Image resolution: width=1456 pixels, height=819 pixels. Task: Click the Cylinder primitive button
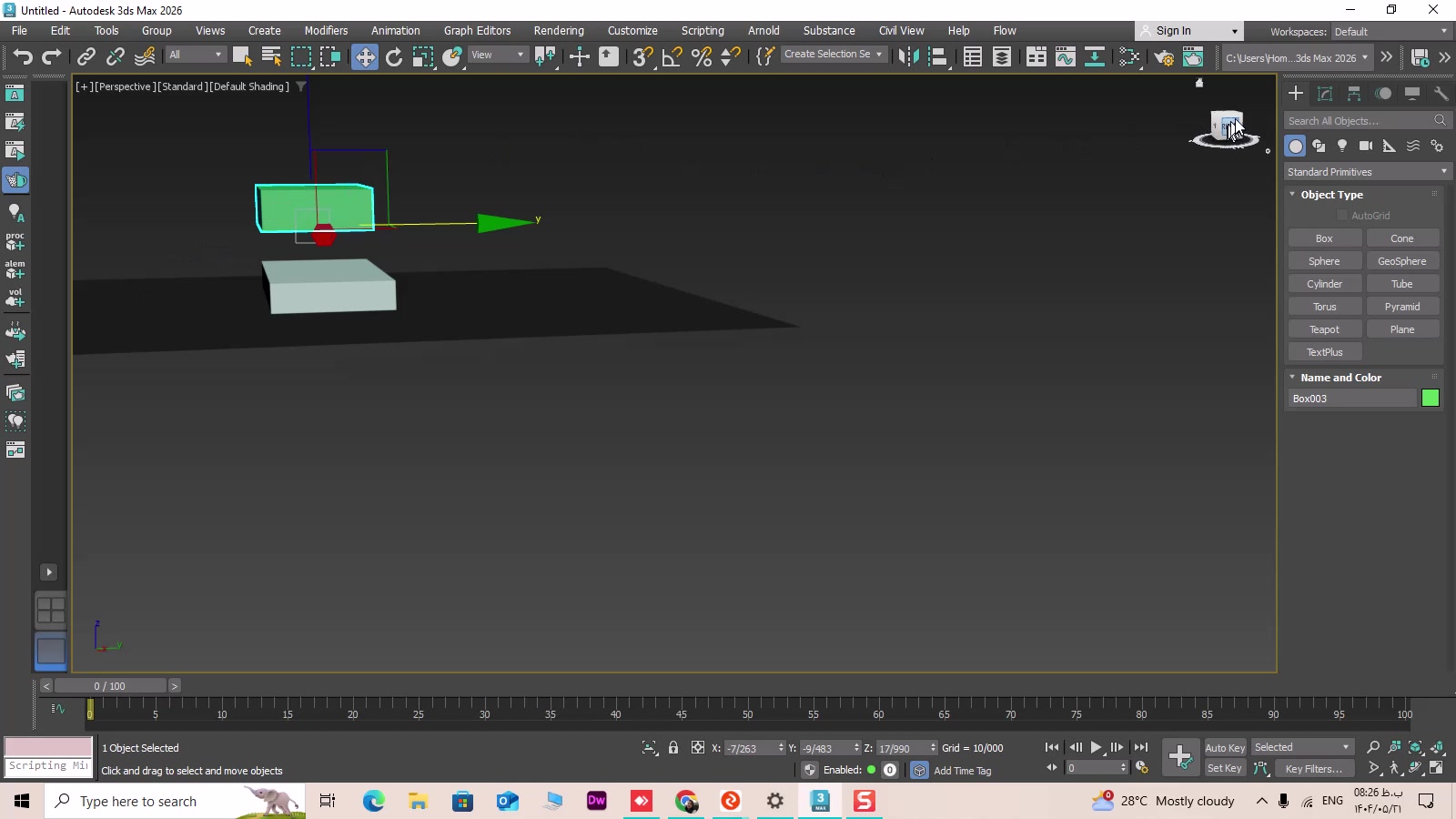(x=1324, y=284)
